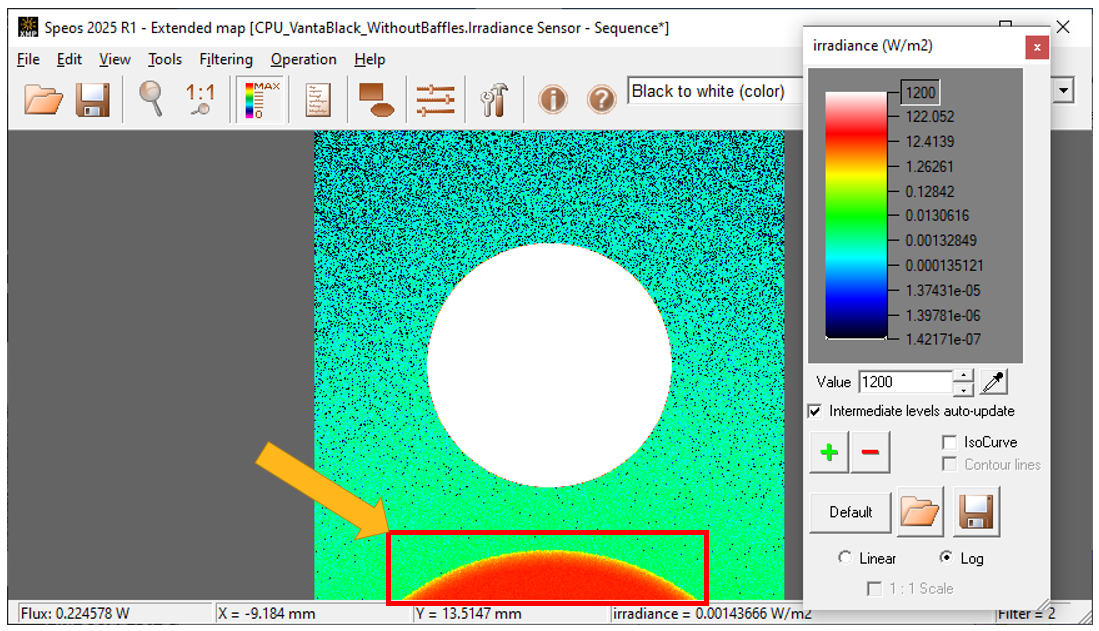Pick a value with the eyedropper icon

click(x=993, y=382)
